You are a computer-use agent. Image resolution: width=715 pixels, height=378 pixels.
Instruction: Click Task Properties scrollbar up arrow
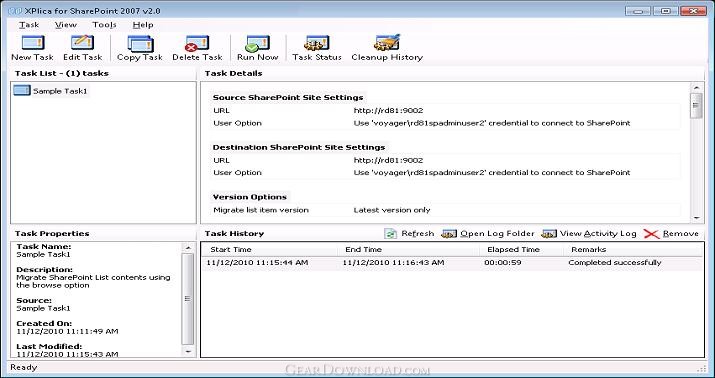coord(188,247)
